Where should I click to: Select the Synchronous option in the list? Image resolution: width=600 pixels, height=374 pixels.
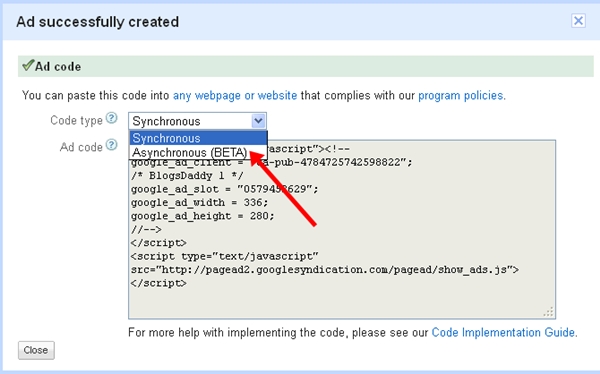click(x=198, y=138)
